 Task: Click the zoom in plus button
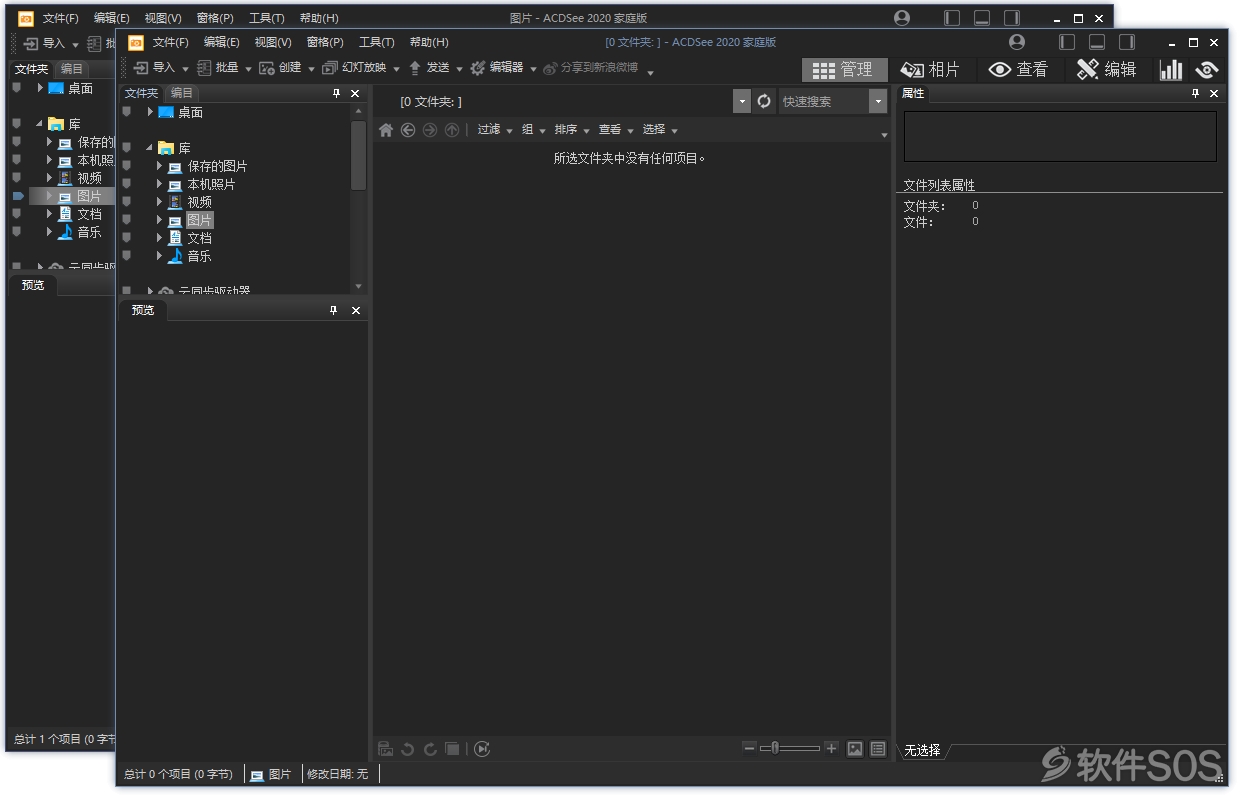click(x=831, y=748)
